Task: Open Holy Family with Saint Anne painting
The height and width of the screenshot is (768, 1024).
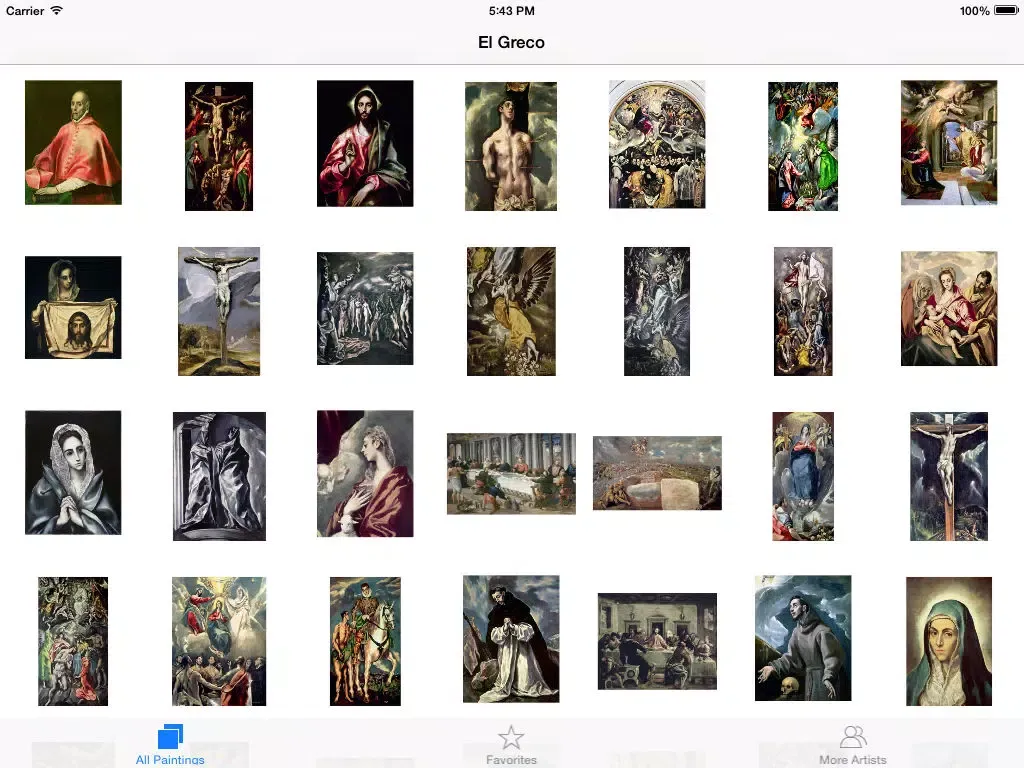Action: (949, 309)
